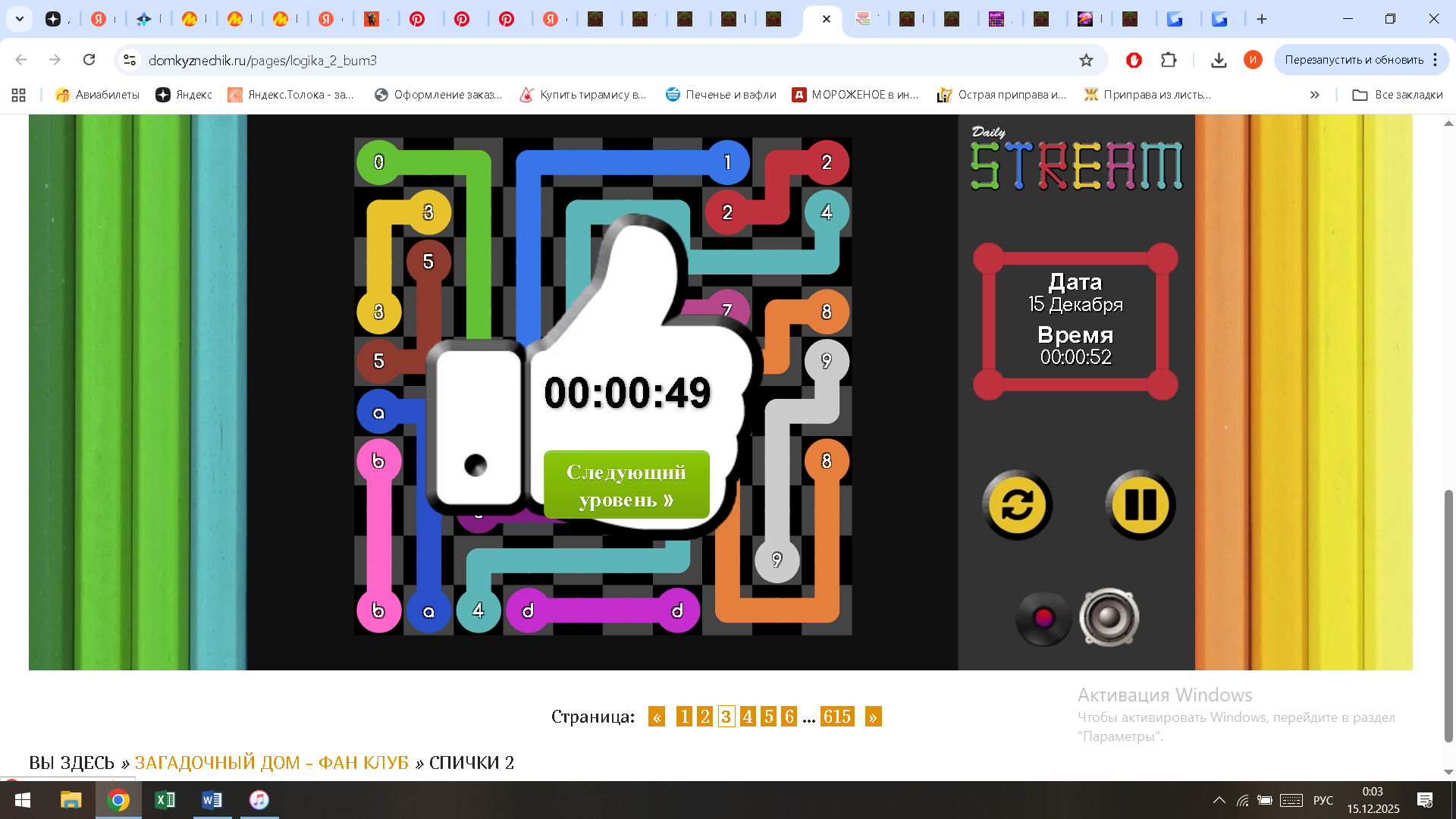
Task: Open the Chrome extensions puzzle icon
Action: coord(1169,60)
